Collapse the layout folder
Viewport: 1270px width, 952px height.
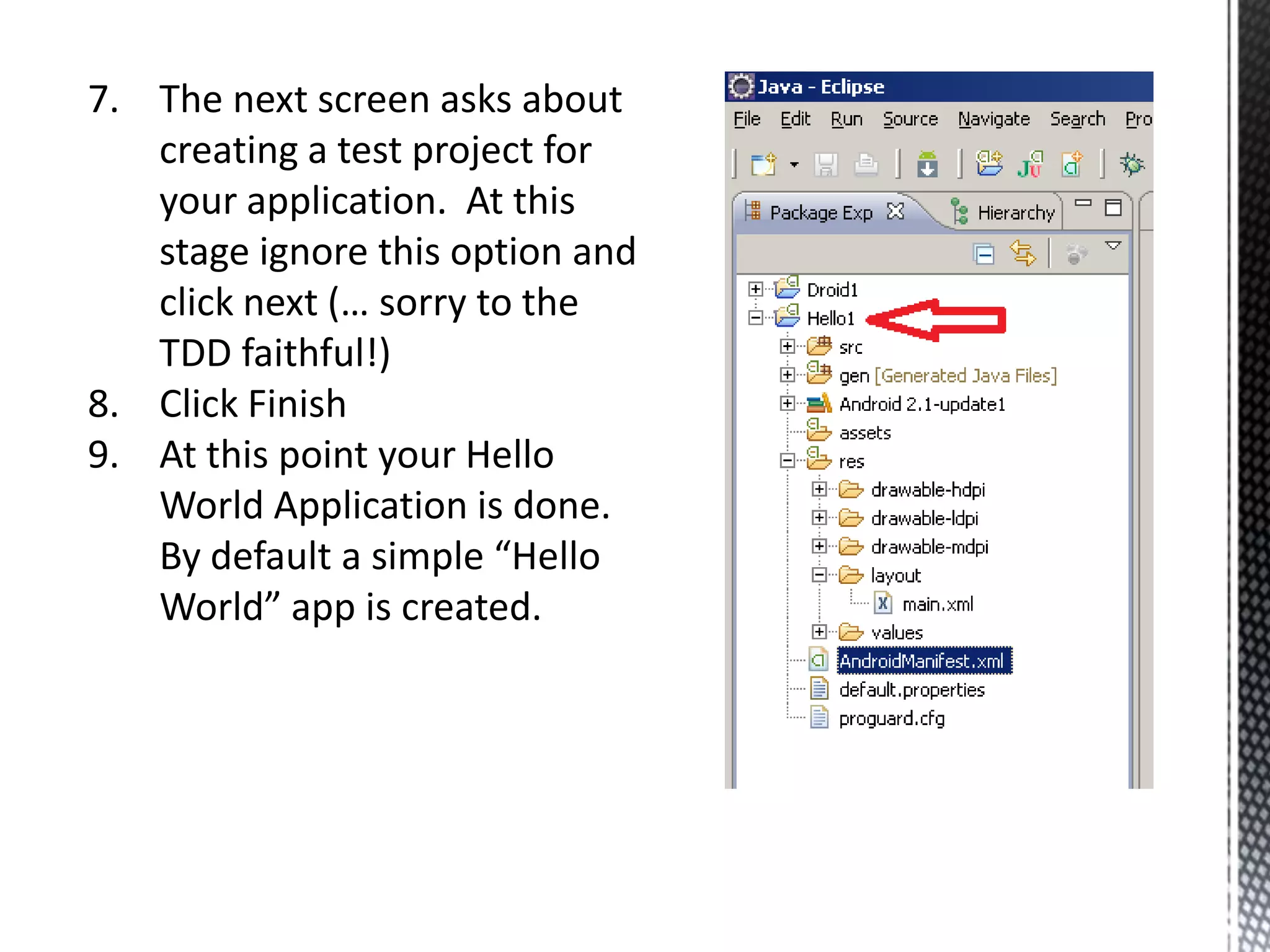click(x=819, y=575)
